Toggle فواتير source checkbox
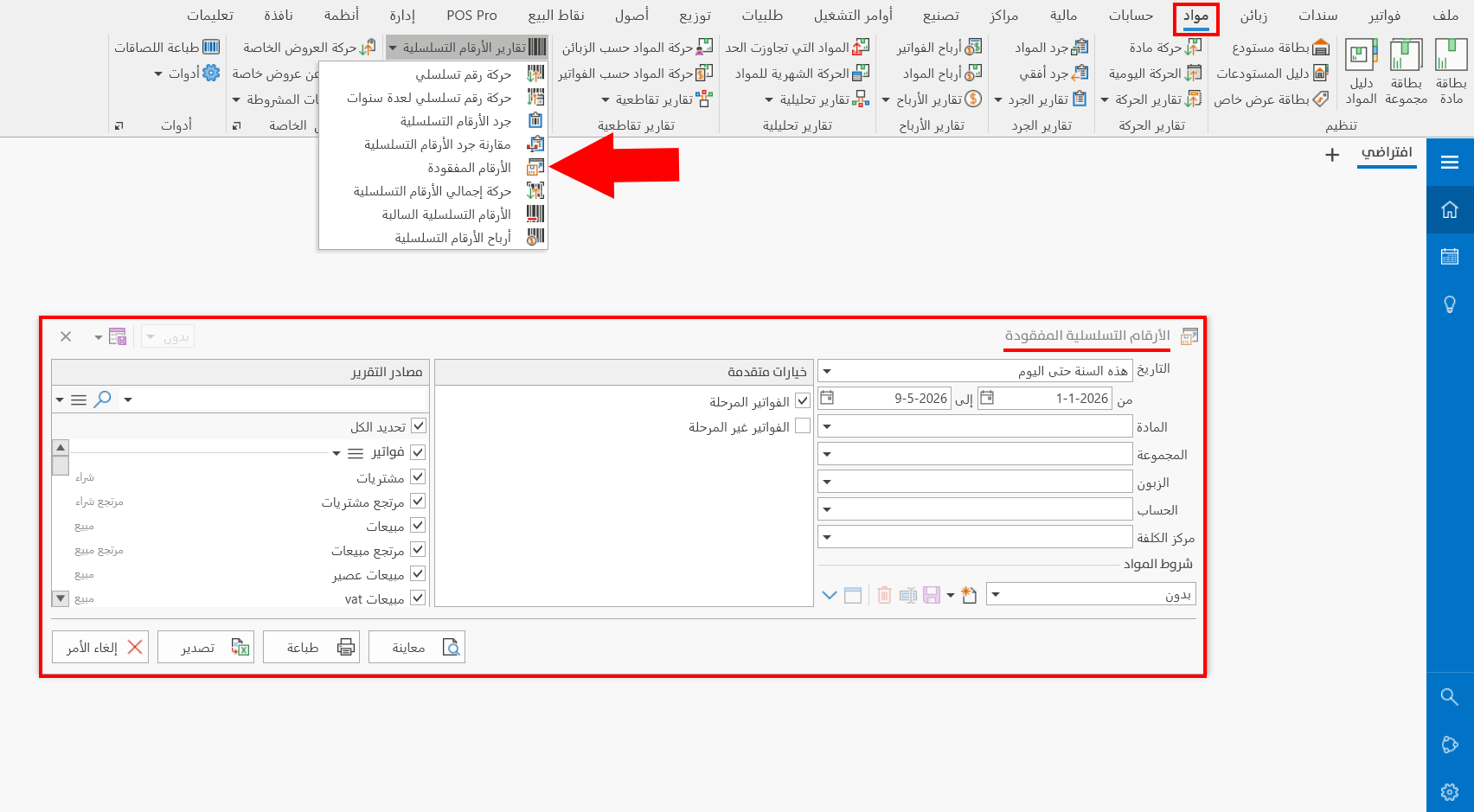The image size is (1474, 812). (x=418, y=452)
